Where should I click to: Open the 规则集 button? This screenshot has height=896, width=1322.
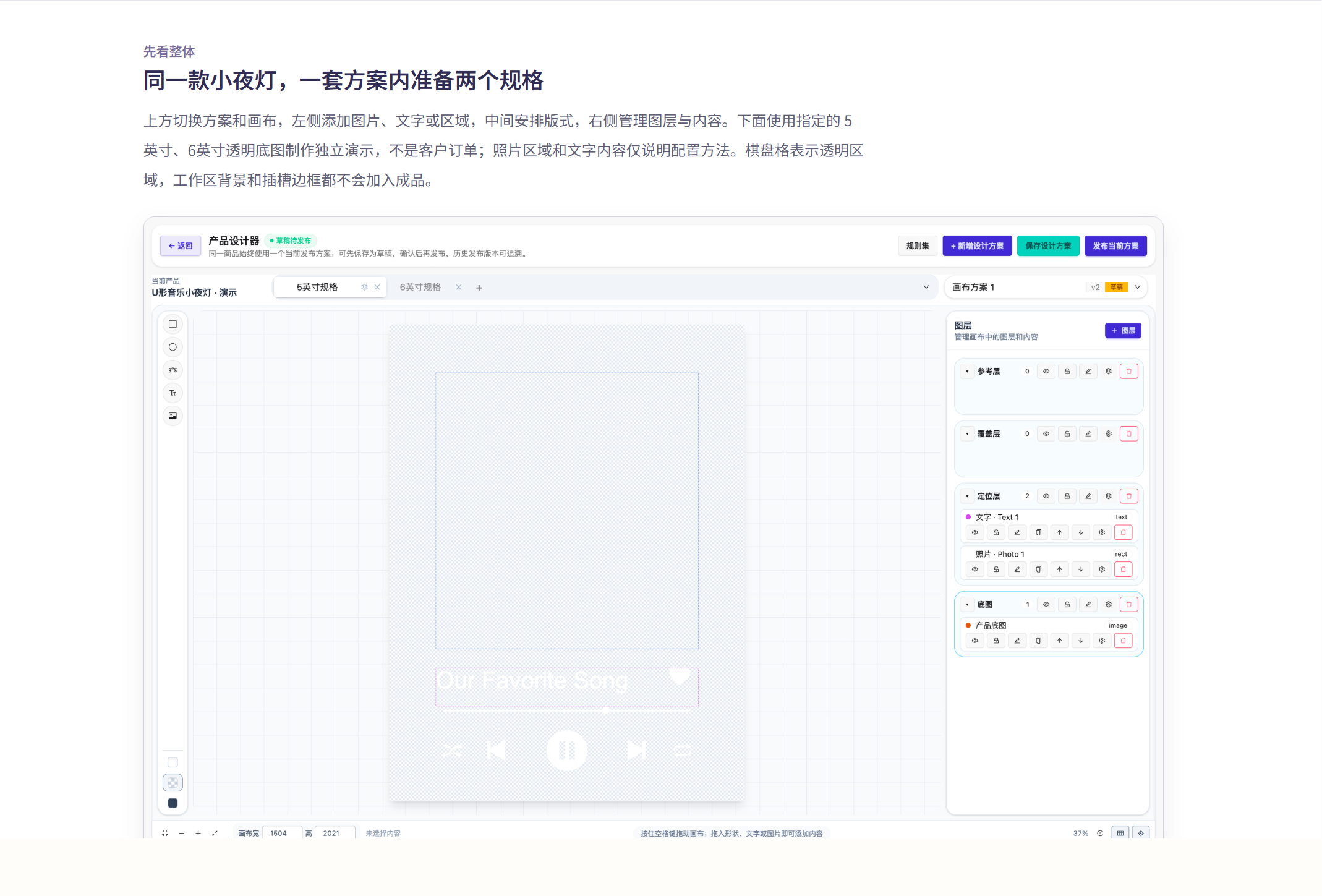tap(917, 245)
